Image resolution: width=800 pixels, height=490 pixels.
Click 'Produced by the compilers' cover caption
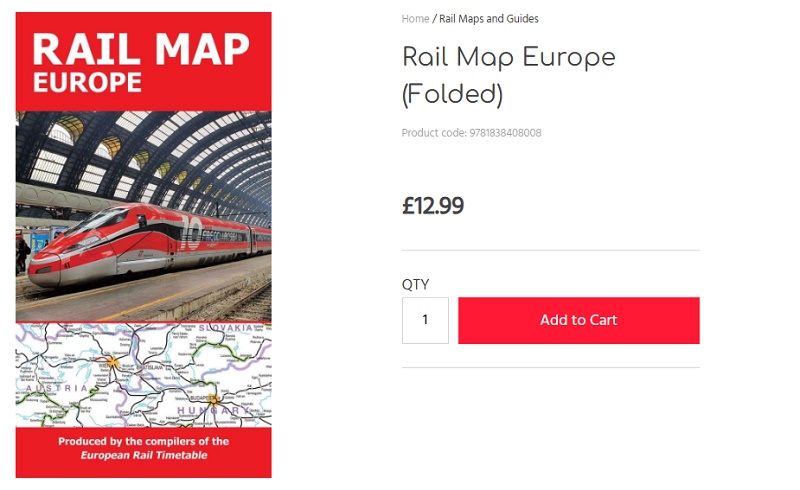click(143, 441)
